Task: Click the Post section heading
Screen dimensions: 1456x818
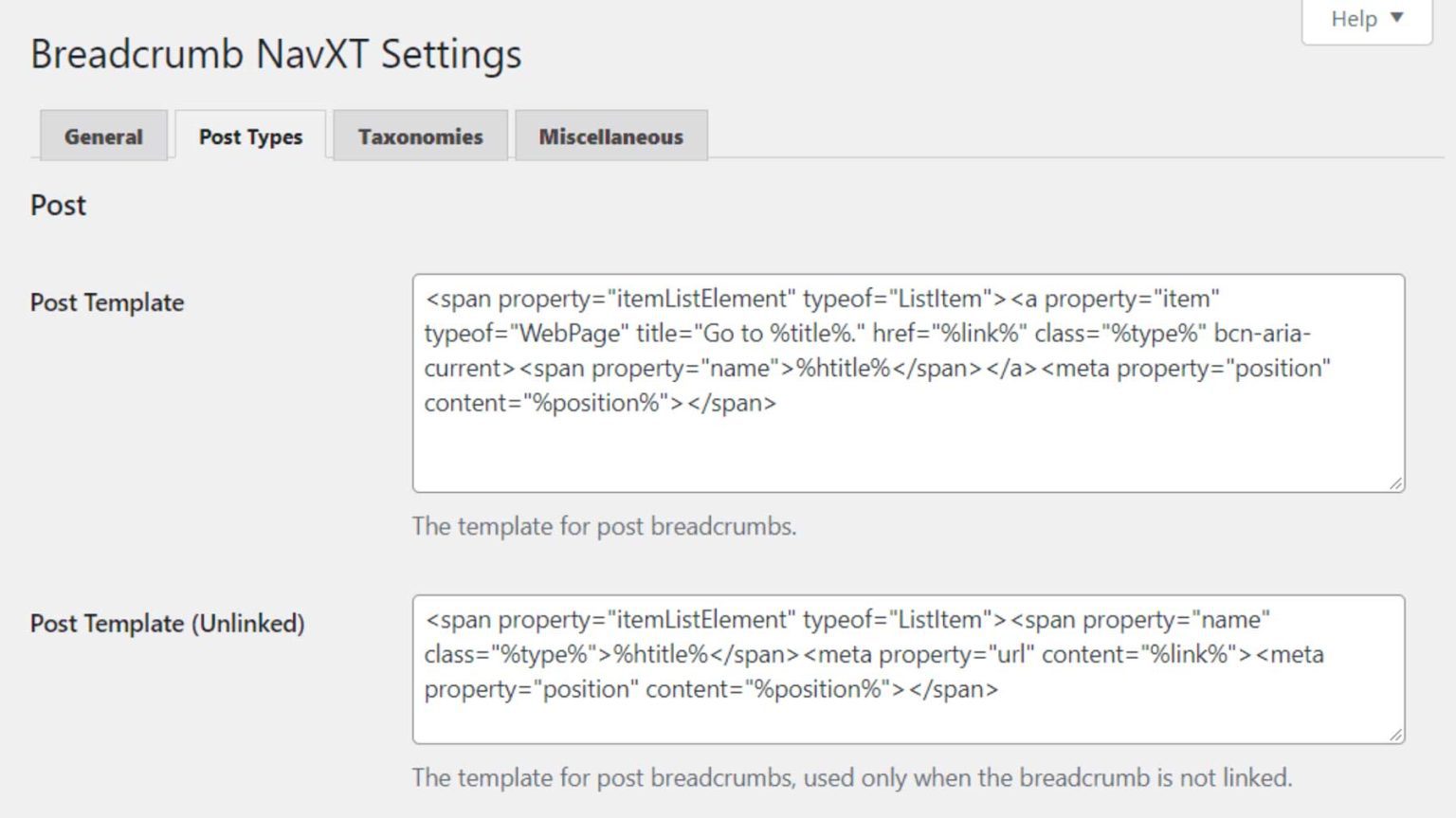Action: pyautogui.click(x=58, y=205)
